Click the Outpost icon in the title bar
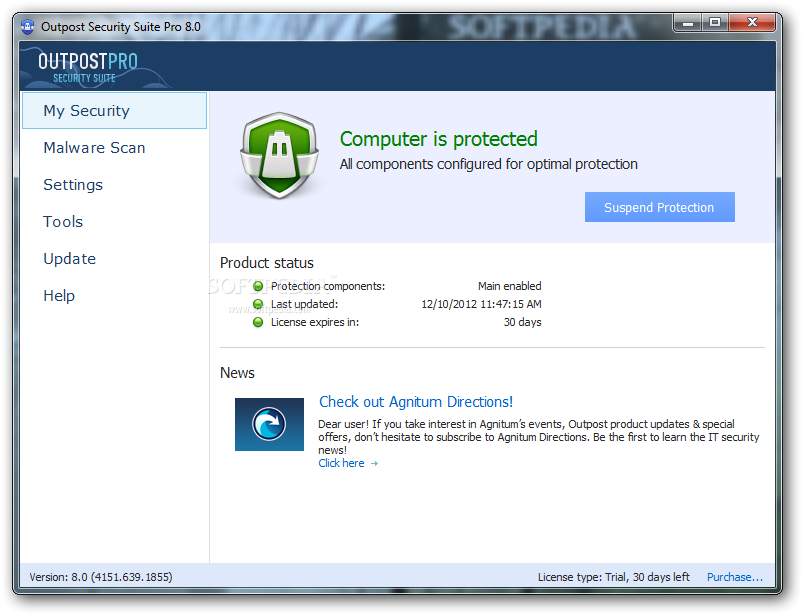This screenshot has height=615, width=803. [28, 27]
